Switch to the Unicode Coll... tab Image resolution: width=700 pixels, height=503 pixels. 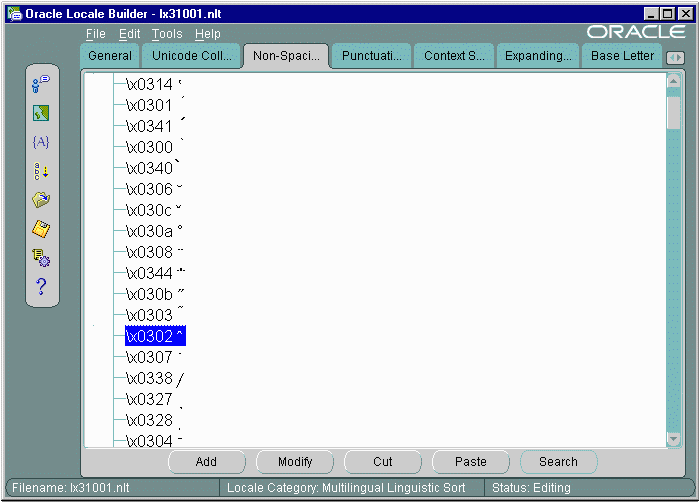click(191, 56)
